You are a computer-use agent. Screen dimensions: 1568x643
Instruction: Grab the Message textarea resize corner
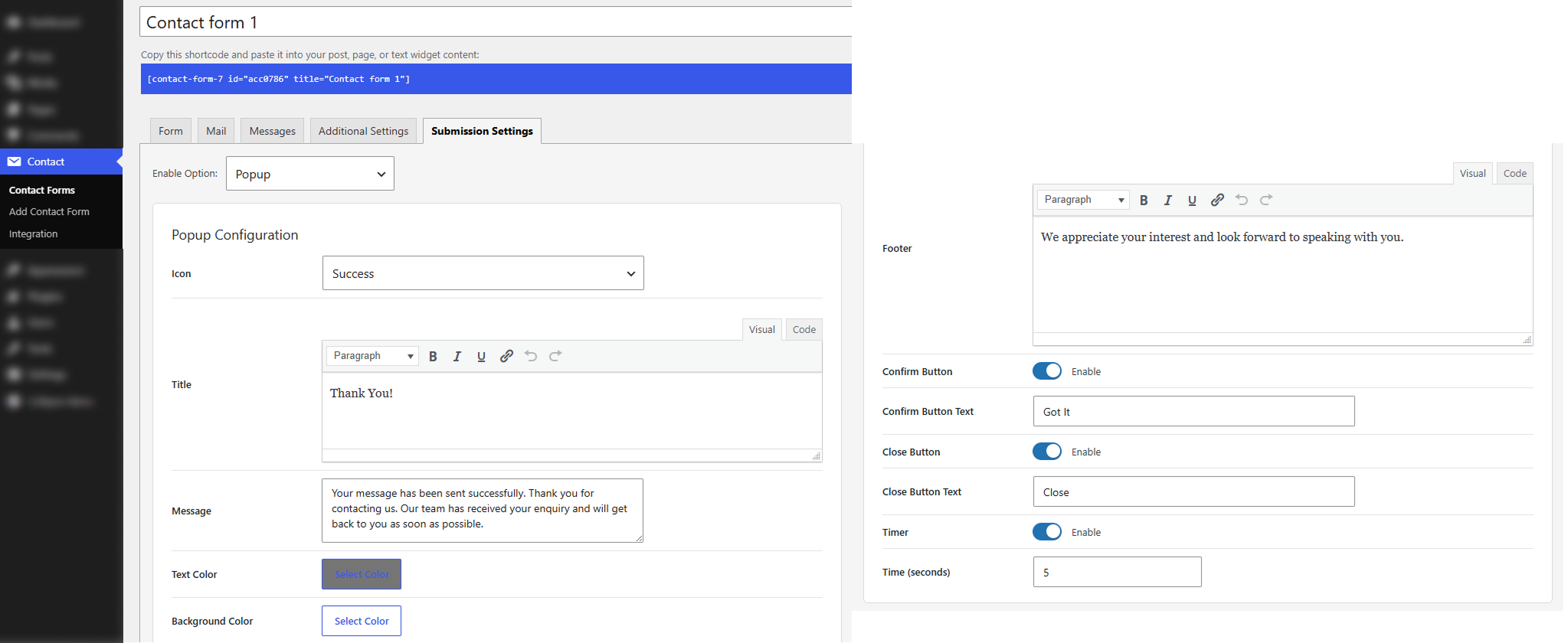[639, 538]
